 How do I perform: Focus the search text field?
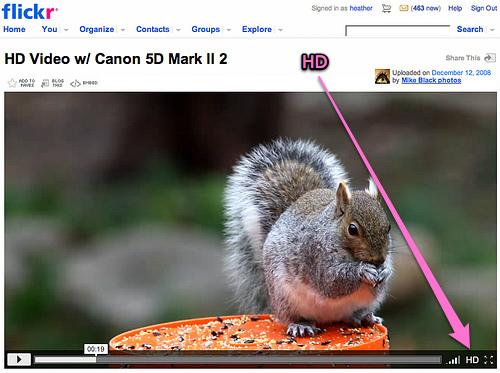click(x=398, y=30)
